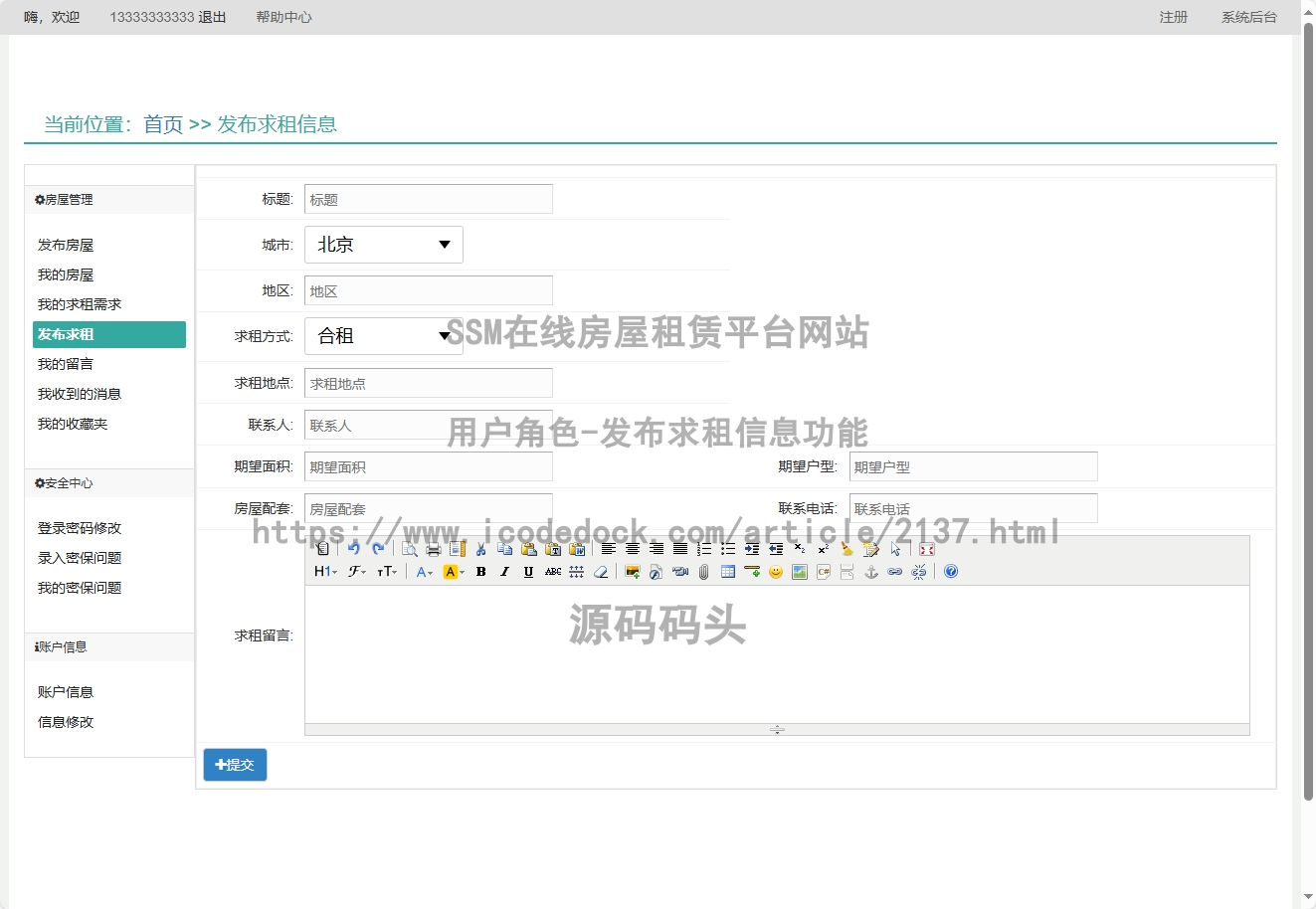The width and height of the screenshot is (1316, 909).
Task: Center-align the editor text
Action: coord(633,549)
